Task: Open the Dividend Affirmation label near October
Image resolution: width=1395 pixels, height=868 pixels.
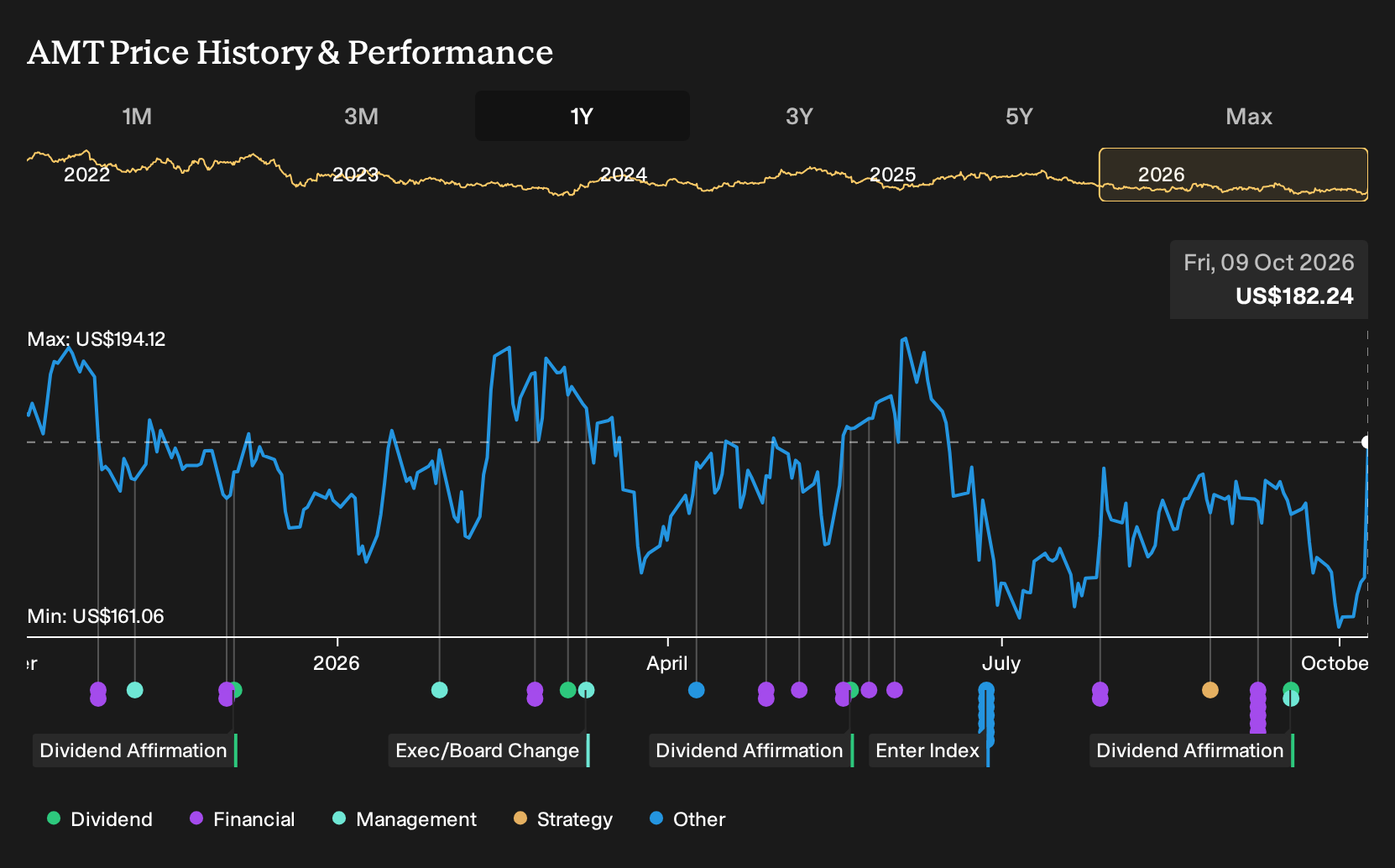Action: (1191, 750)
